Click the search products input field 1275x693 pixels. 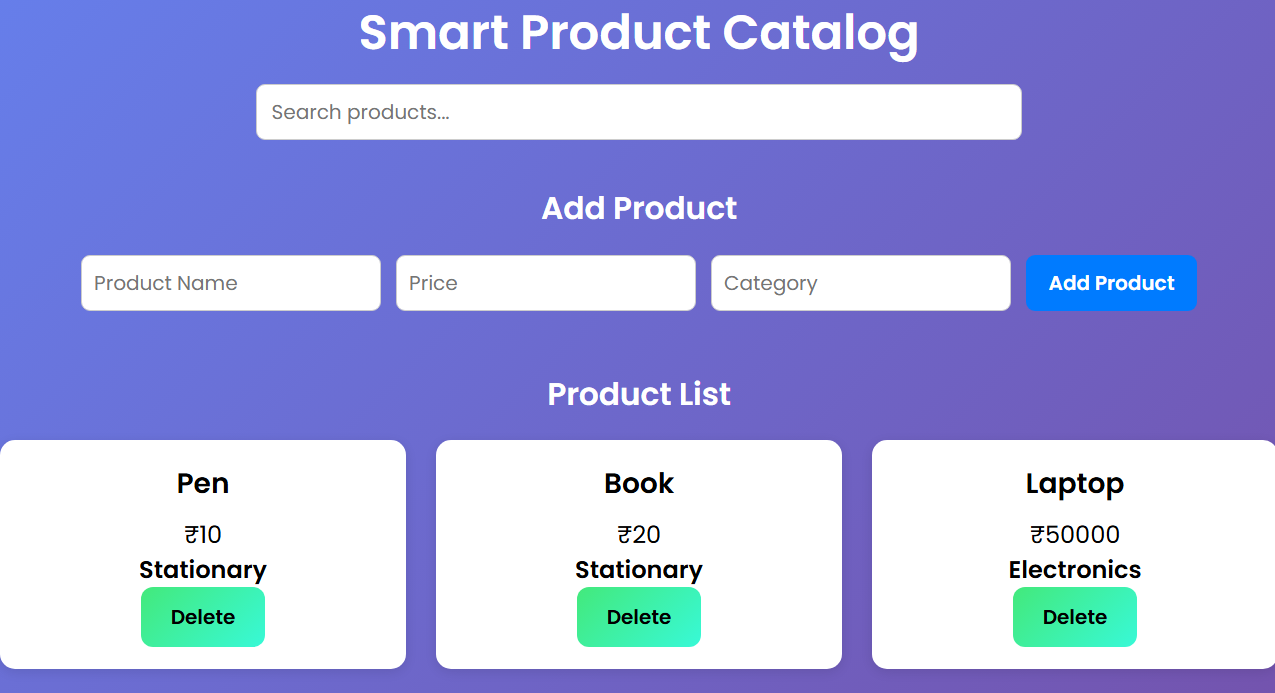(x=639, y=112)
